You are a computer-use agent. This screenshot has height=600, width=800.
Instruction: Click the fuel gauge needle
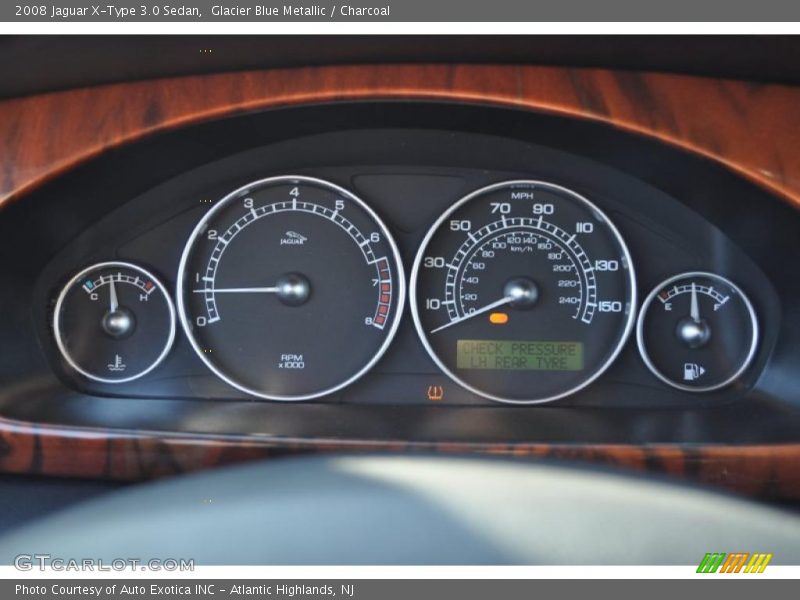point(693,304)
